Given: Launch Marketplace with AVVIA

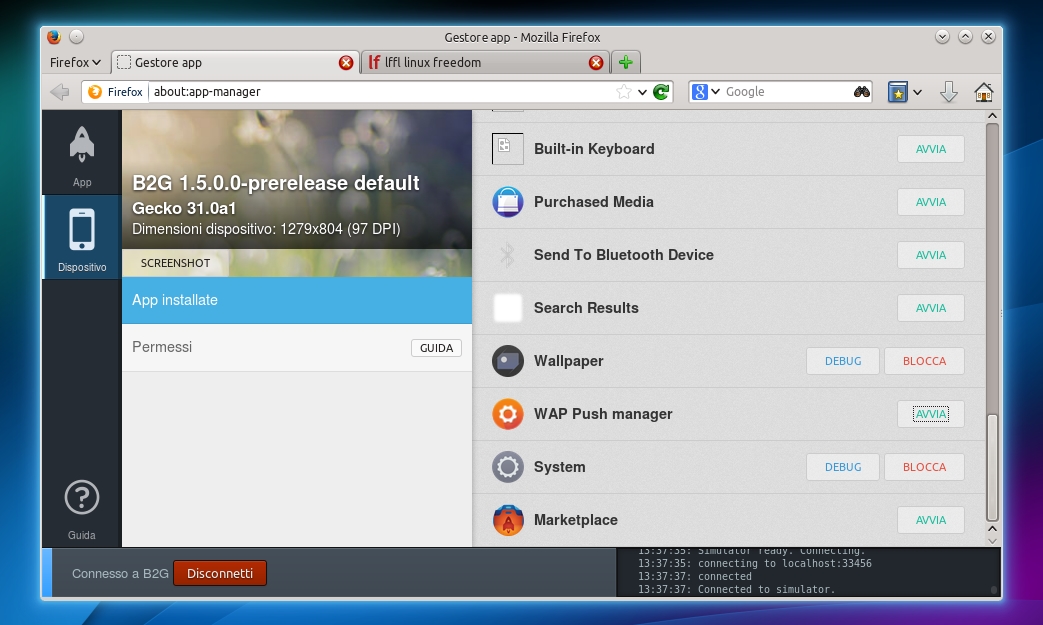Looking at the screenshot, I should click(x=931, y=520).
